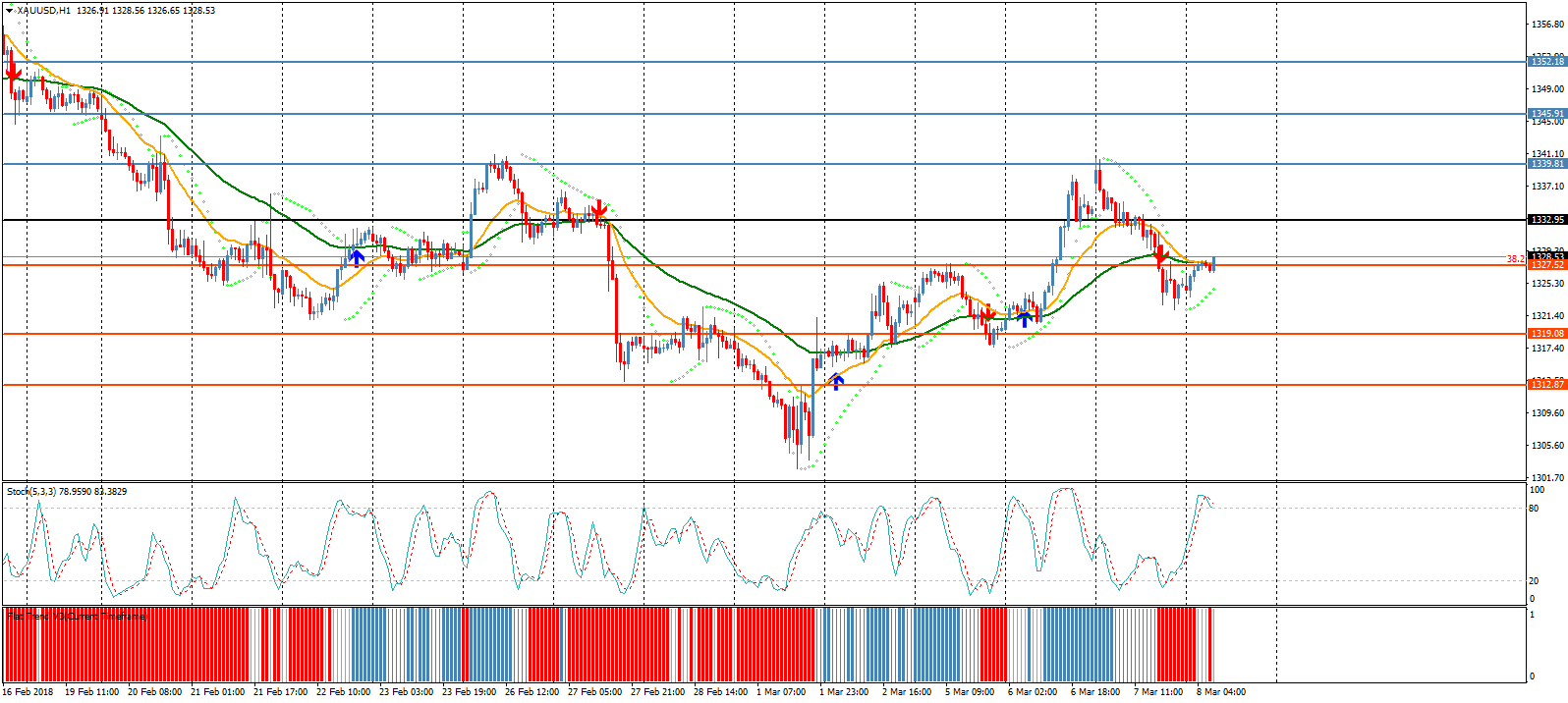
Task: Click the blue buy arrow near 22 Feb
Action: tap(358, 257)
